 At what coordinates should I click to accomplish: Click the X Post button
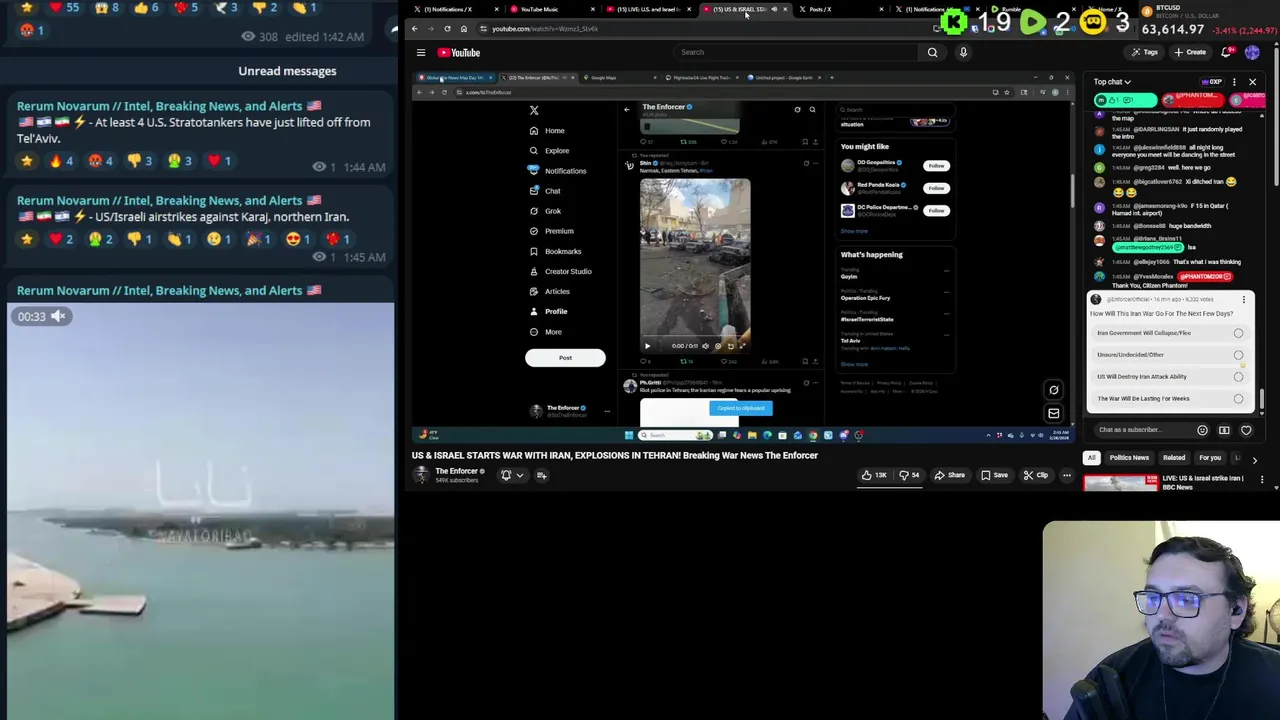coord(565,358)
